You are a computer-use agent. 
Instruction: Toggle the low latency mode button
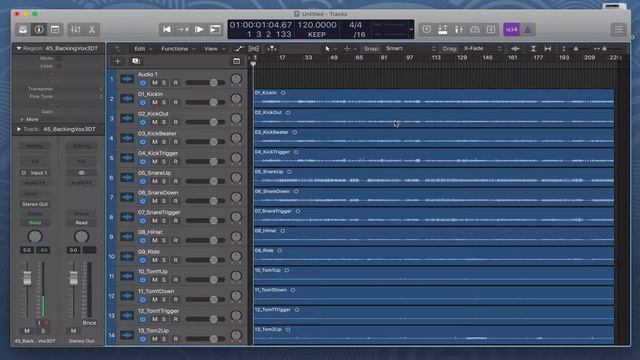pyautogui.click(x=475, y=29)
